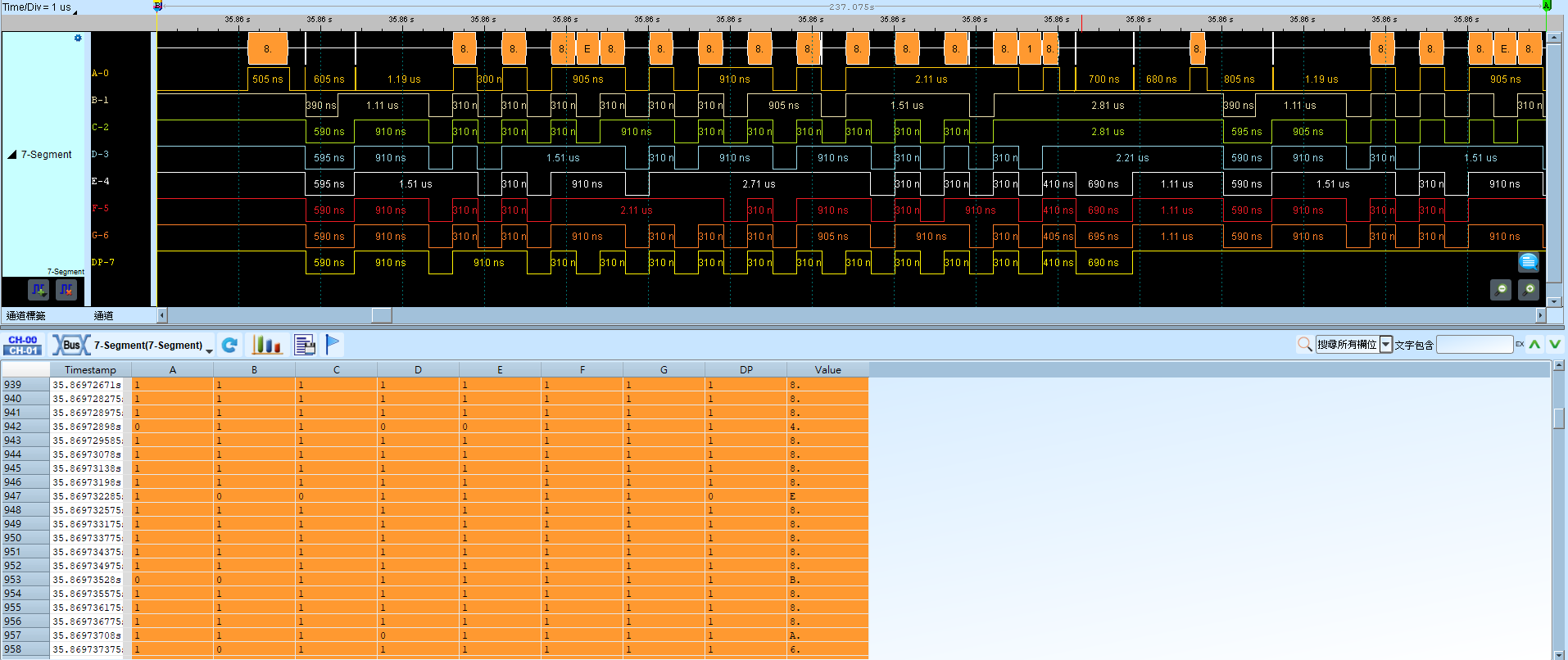The image size is (1568, 660).
Task: Export decoded table to file
Action: point(305,345)
